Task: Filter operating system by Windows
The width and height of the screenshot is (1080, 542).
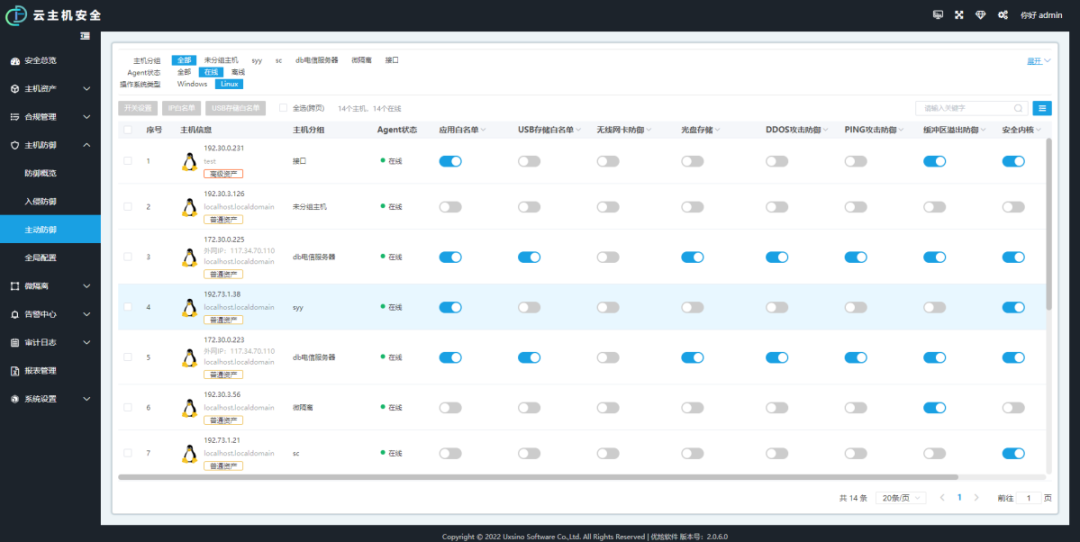Action: point(192,84)
